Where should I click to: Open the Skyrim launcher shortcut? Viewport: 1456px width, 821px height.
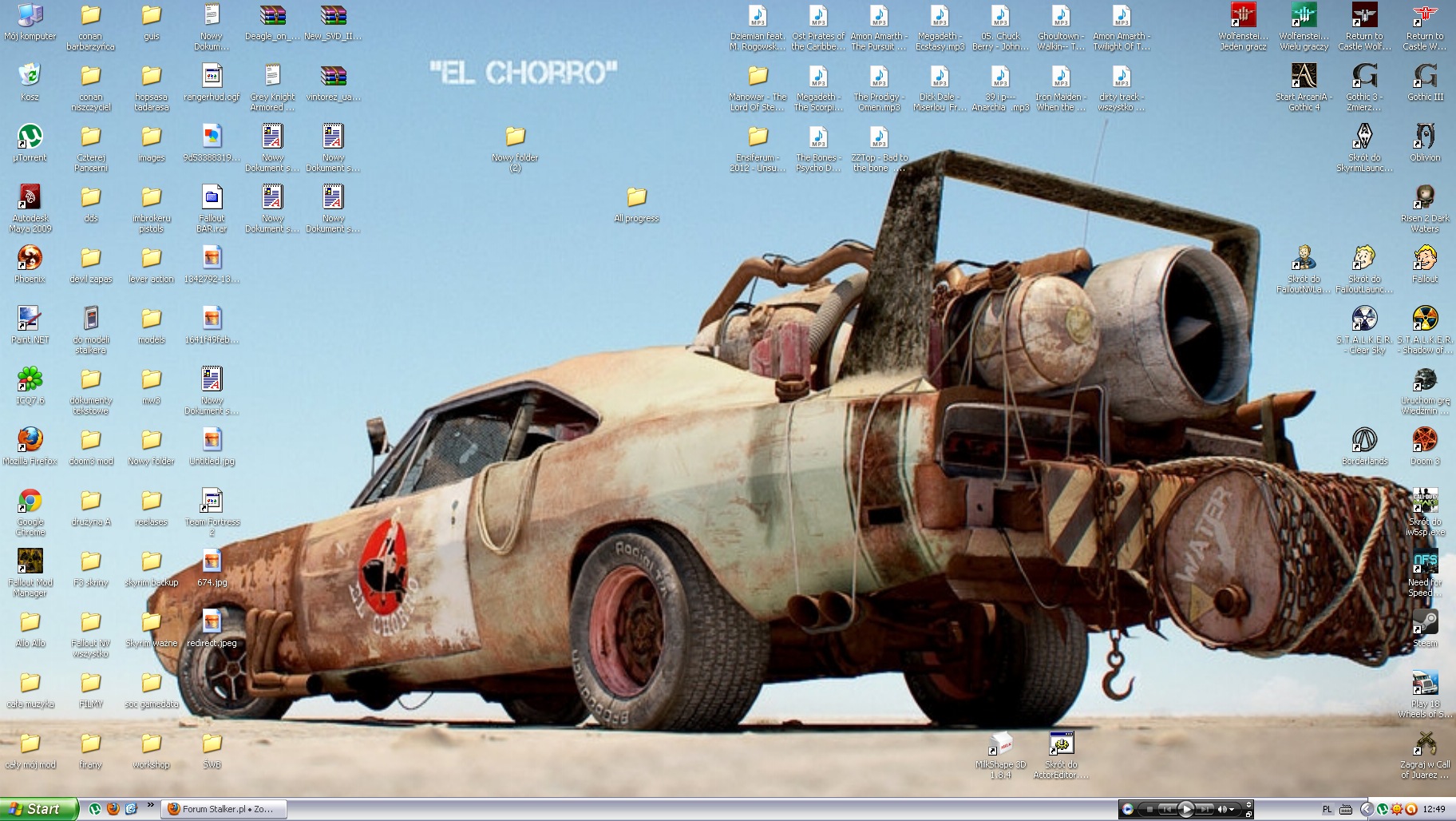click(x=1364, y=148)
